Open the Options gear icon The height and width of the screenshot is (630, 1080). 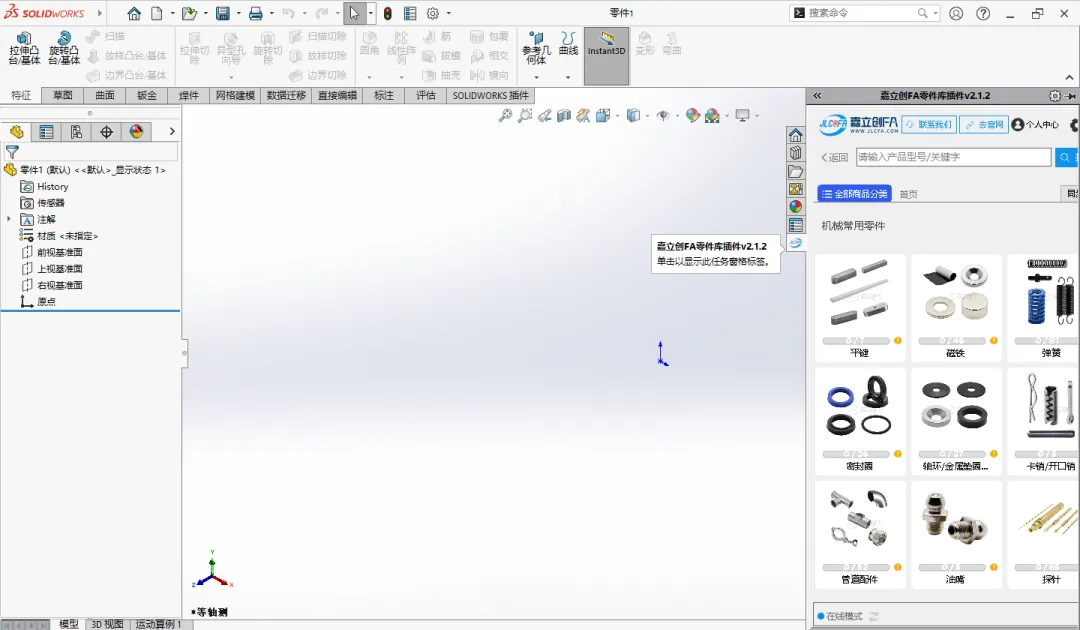[x=433, y=13]
